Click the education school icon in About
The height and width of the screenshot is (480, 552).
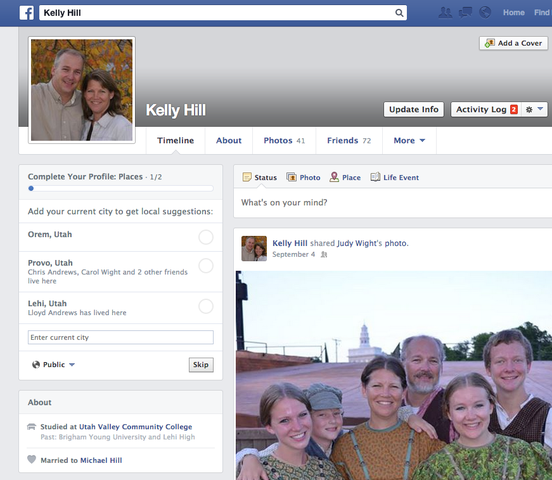click(x=32, y=427)
